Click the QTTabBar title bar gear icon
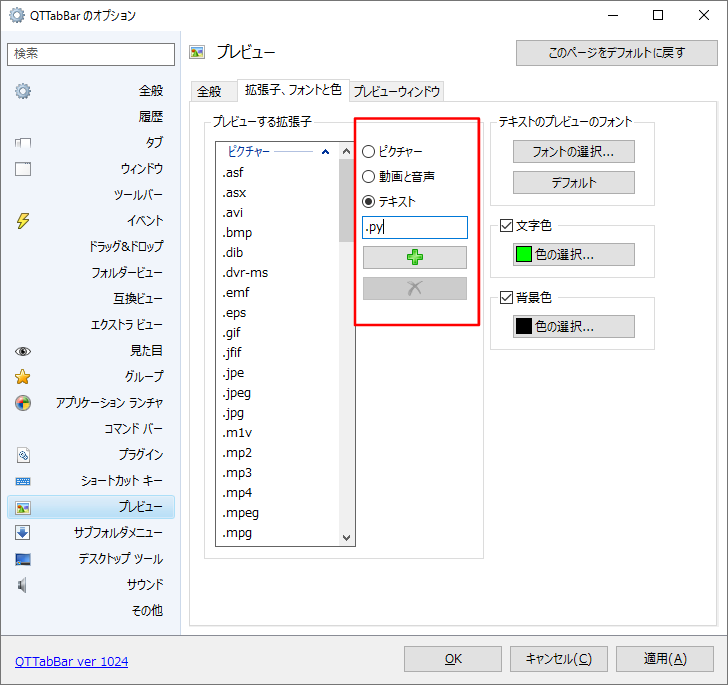This screenshot has height=685, width=728. [x=17, y=15]
